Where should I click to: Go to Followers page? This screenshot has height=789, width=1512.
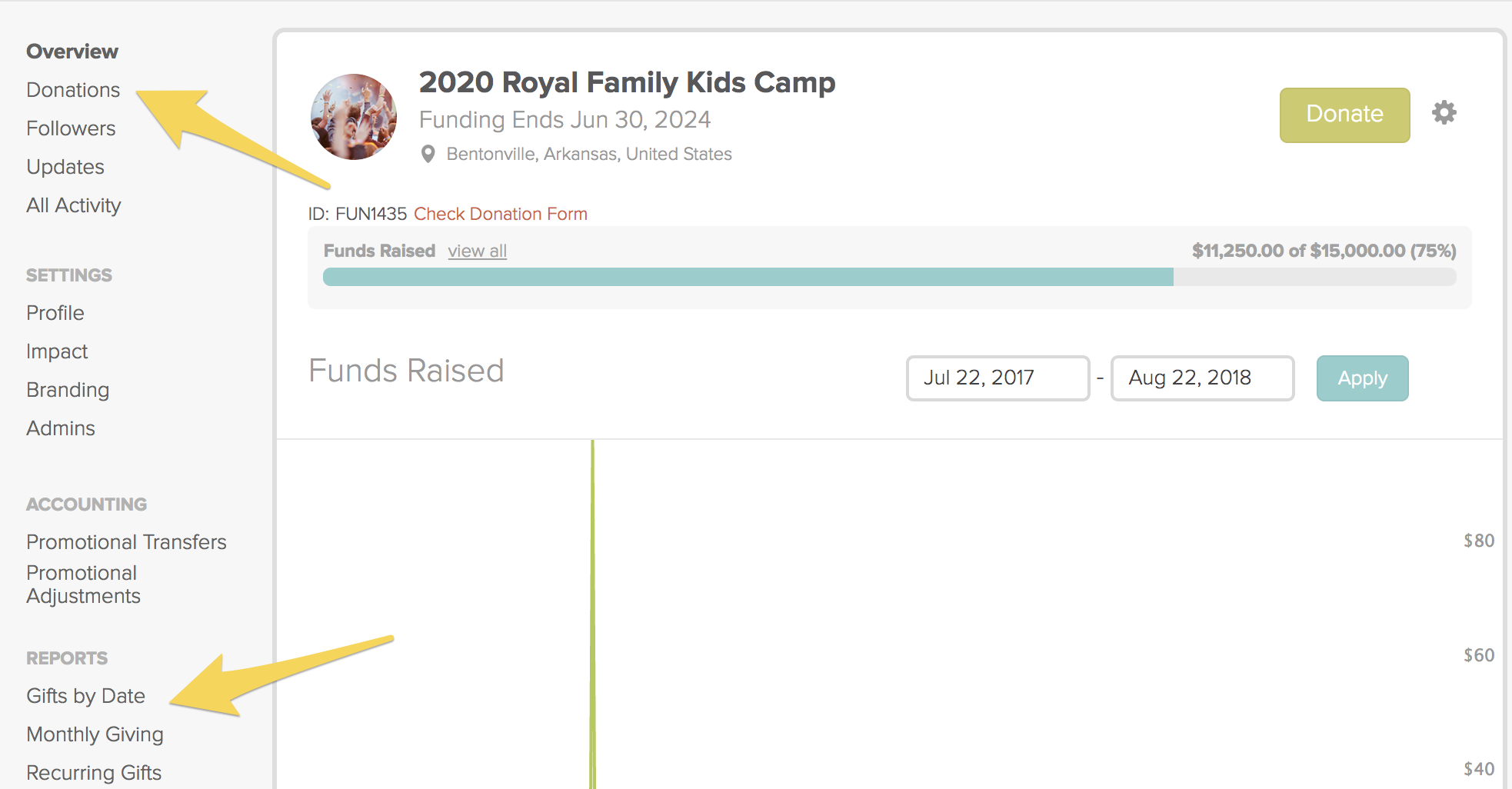click(71, 128)
